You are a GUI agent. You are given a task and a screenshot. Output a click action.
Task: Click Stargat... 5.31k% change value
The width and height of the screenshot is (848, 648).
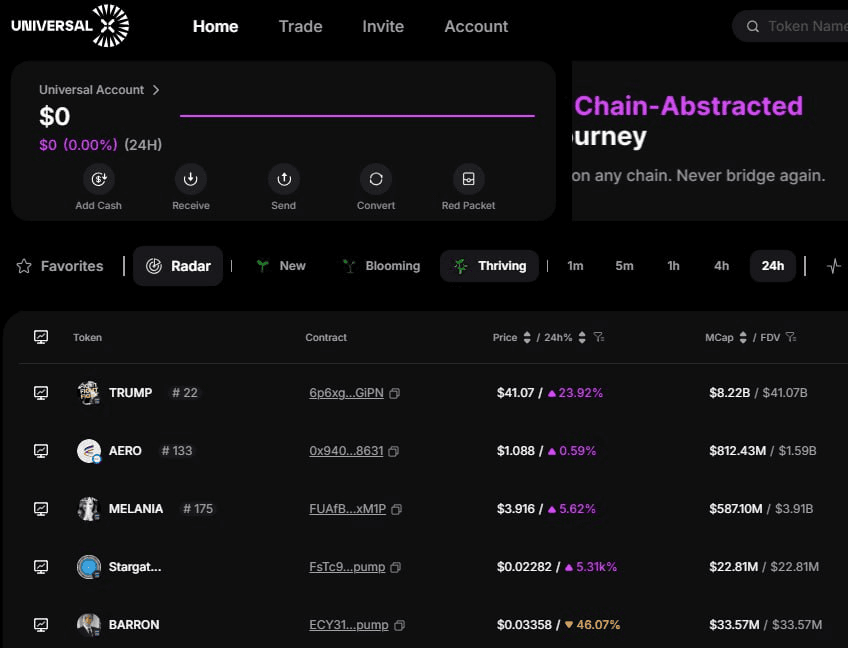[596, 567]
